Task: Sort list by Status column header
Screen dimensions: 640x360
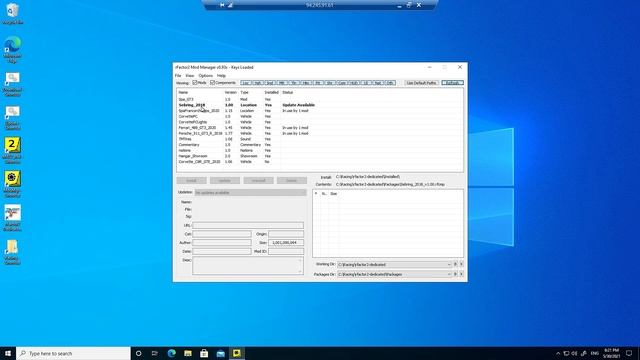Action: tap(288, 93)
